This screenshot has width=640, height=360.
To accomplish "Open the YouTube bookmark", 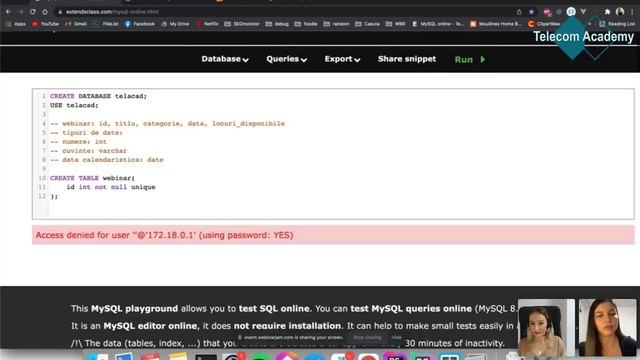I will [45, 24].
